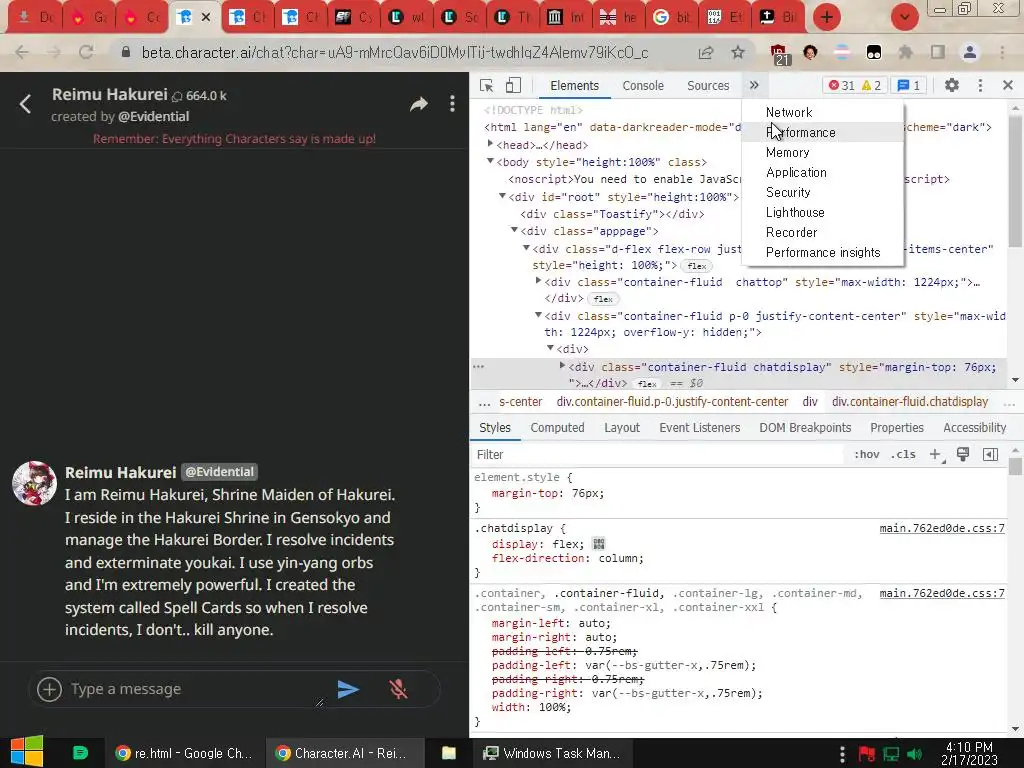Toggle the .cls class editor

(x=903, y=455)
